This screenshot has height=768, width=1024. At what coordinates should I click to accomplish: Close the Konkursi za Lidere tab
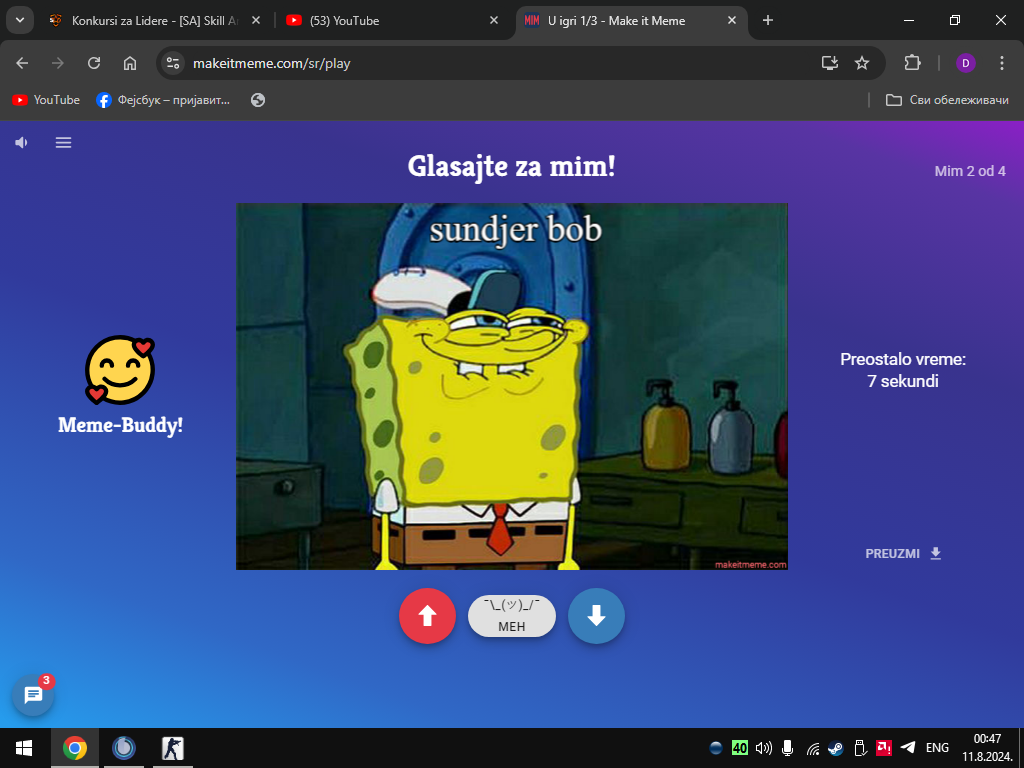(256, 20)
